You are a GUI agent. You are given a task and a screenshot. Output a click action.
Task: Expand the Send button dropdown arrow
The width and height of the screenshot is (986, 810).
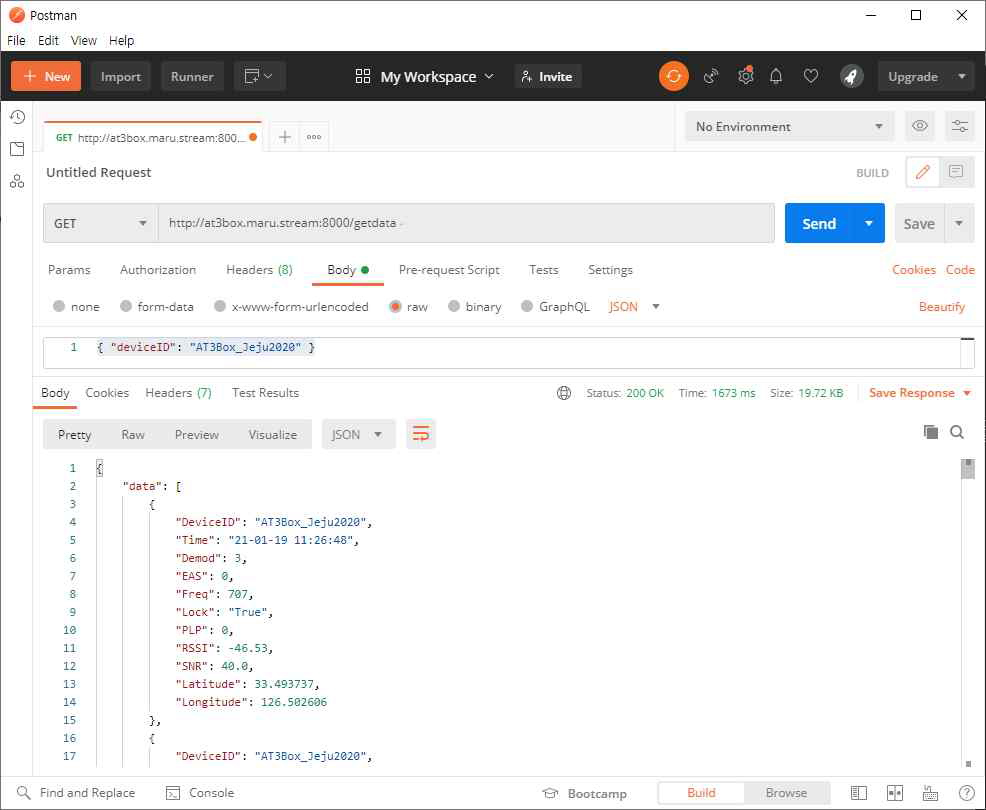click(868, 223)
